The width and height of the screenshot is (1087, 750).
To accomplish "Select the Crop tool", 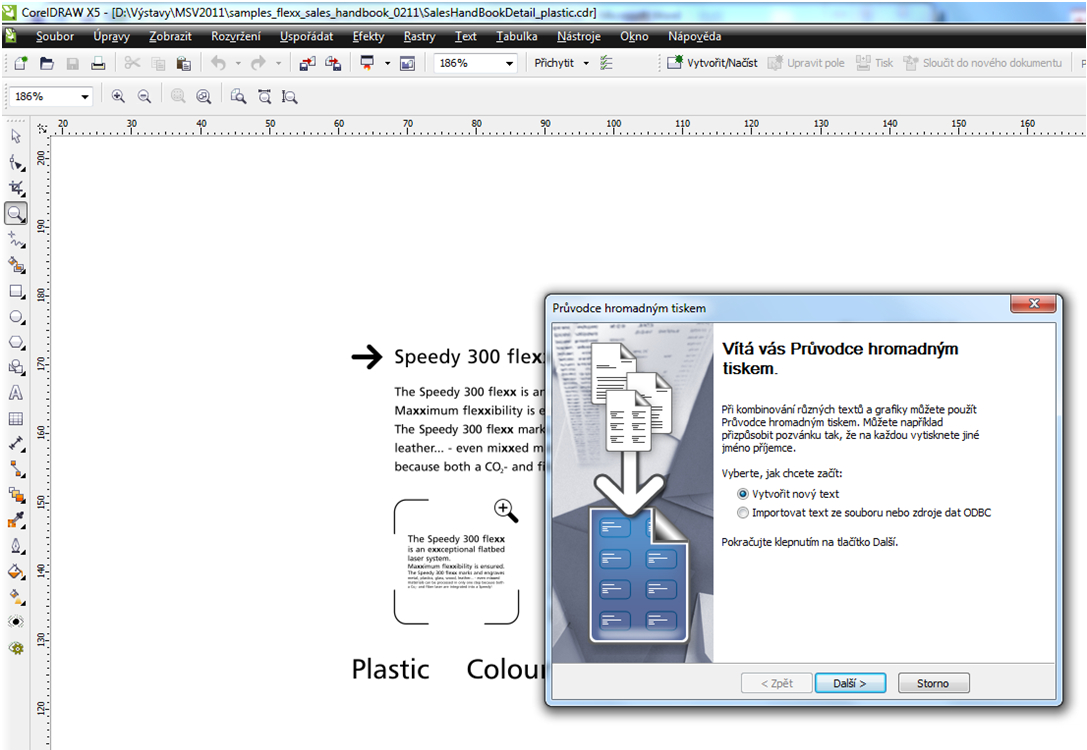I will pyautogui.click(x=16, y=188).
